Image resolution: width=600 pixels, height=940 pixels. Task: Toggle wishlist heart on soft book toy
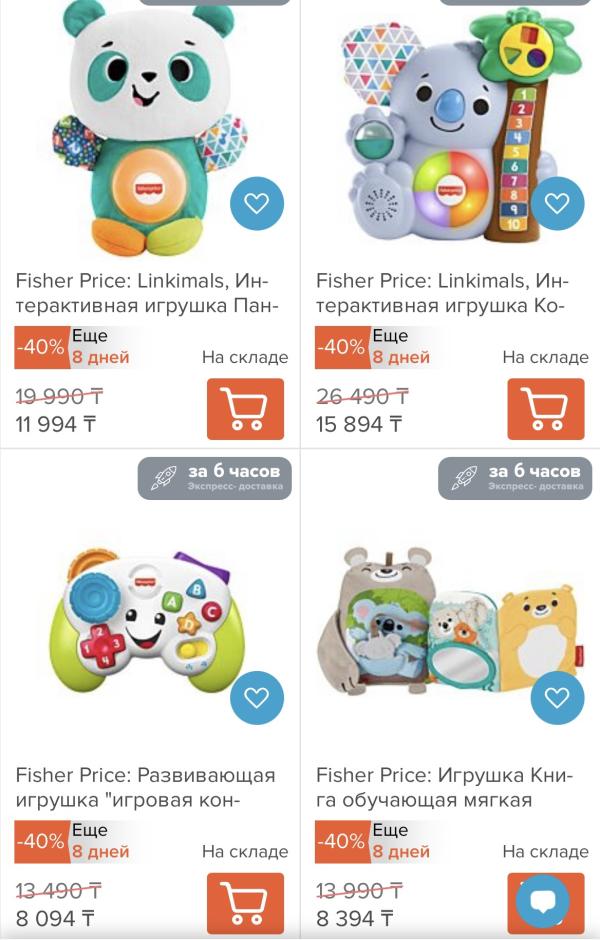click(x=557, y=698)
